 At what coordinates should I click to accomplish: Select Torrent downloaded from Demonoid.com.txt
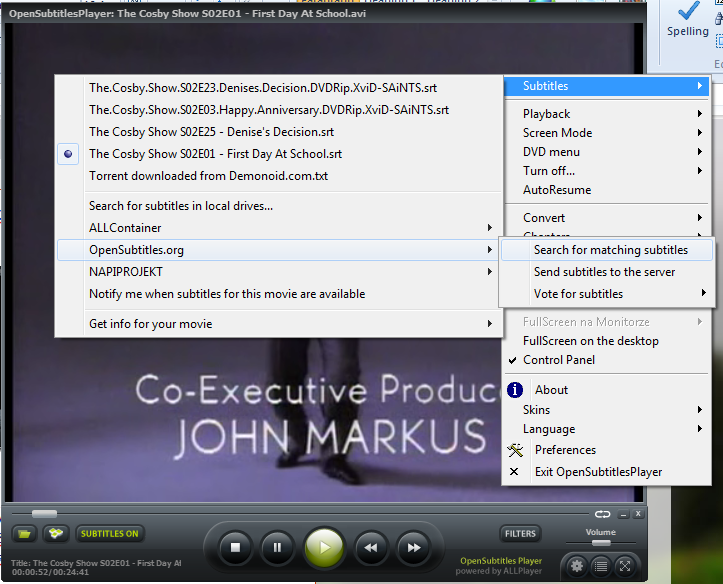tap(279, 176)
